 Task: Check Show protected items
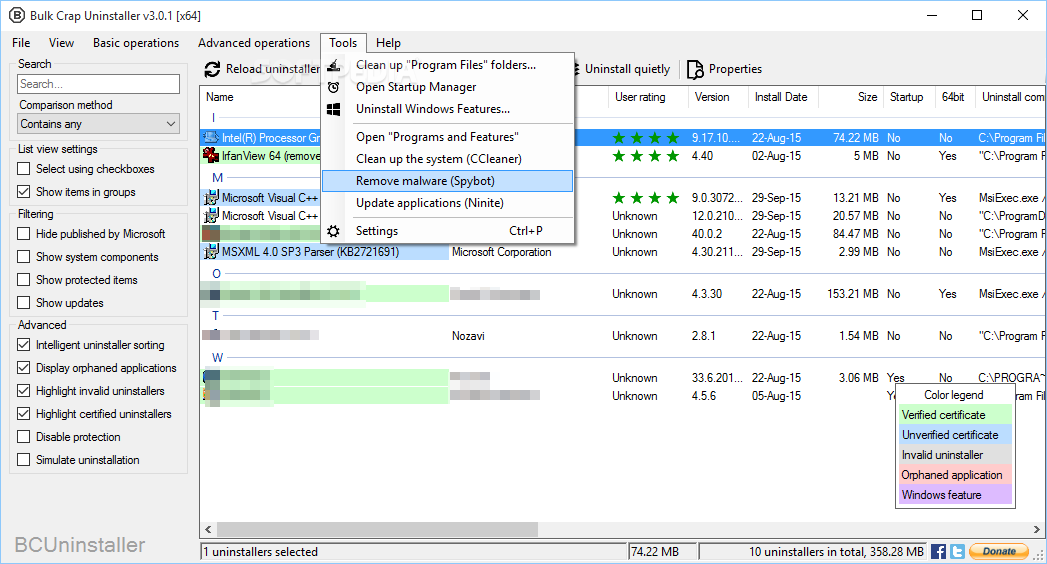(x=23, y=280)
